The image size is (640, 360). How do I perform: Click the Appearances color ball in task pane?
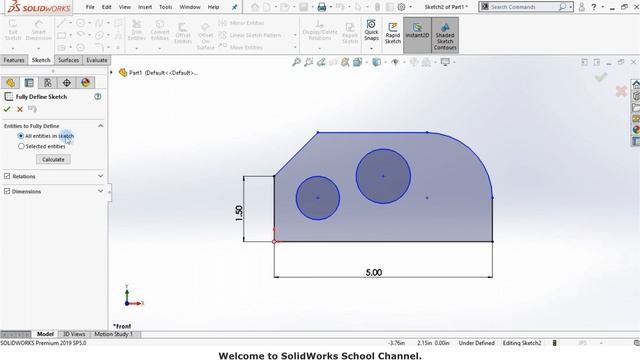(636, 130)
